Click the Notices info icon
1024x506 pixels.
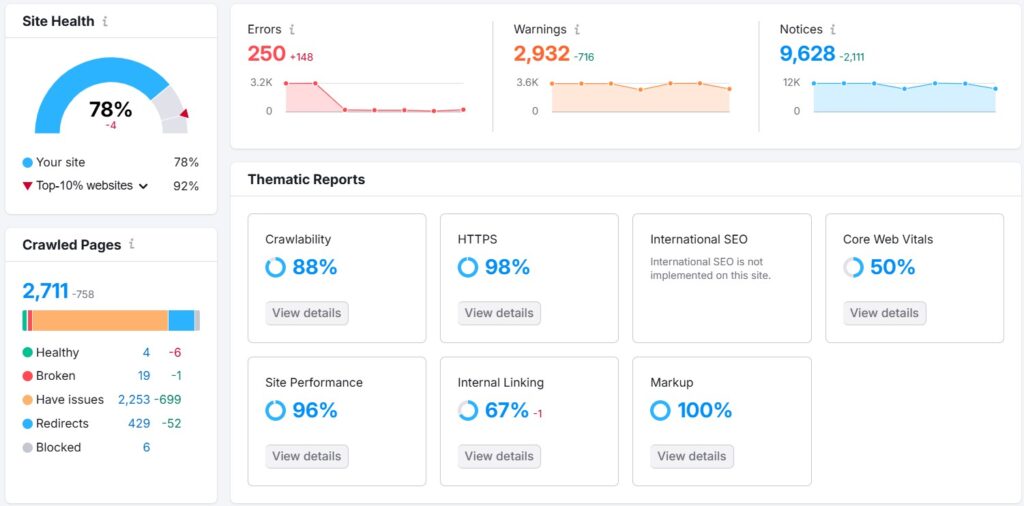pyautogui.click(x=833, y=29)
